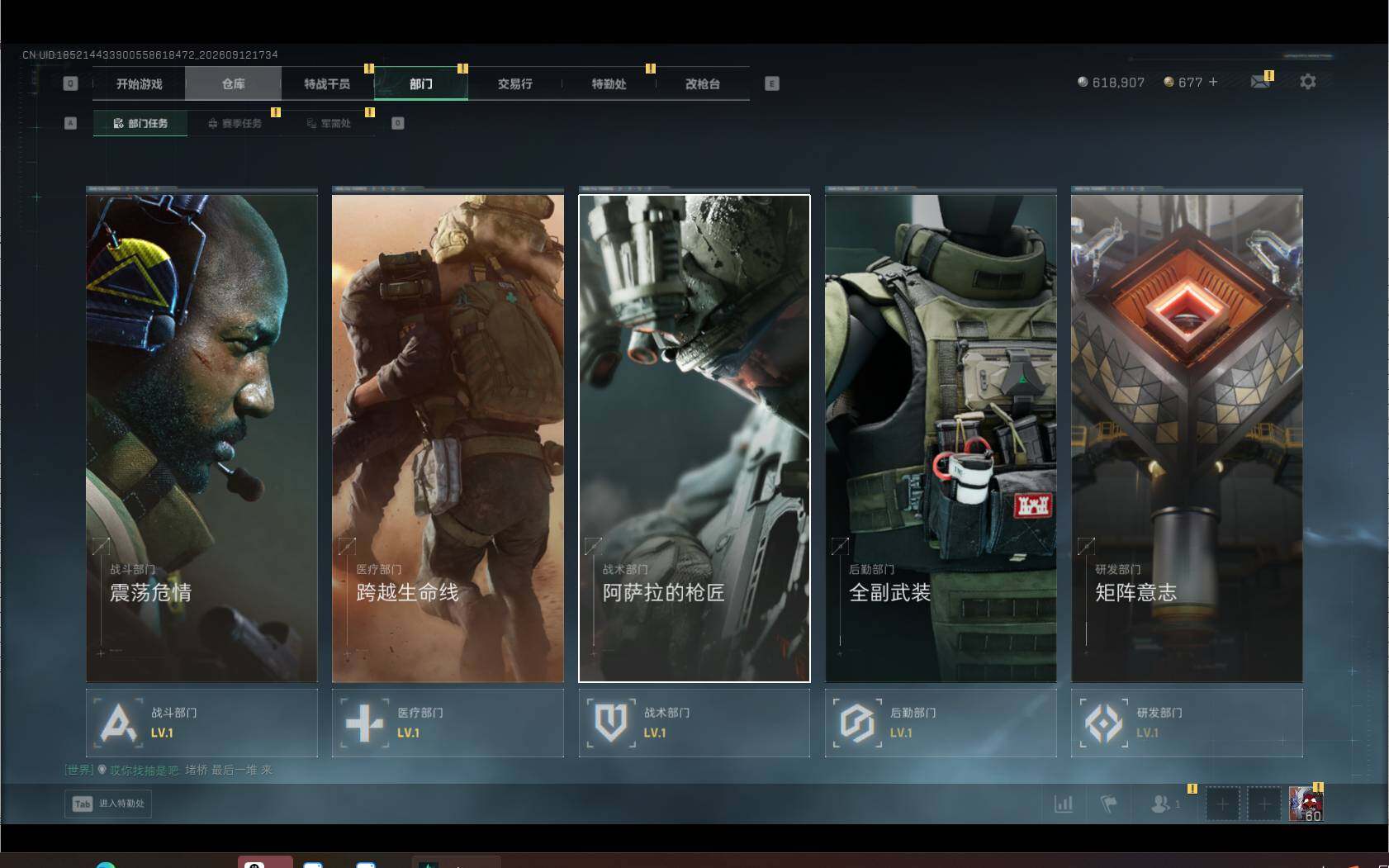Screen dimensions: 1389x868
Task: Go to the 交易行 tab
Action: [x=514, y=83]
